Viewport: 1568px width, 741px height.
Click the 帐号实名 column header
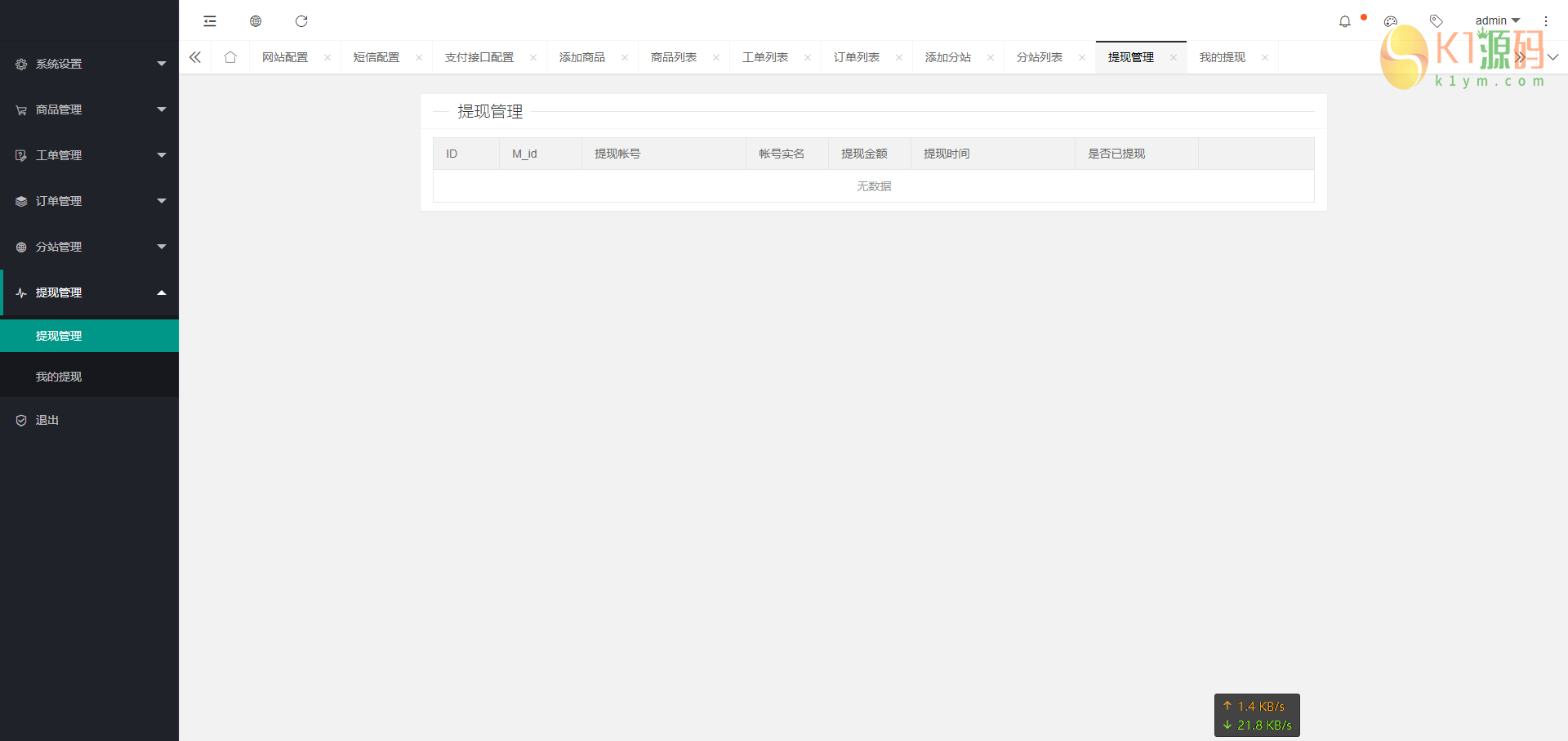[x=787, y=154]
